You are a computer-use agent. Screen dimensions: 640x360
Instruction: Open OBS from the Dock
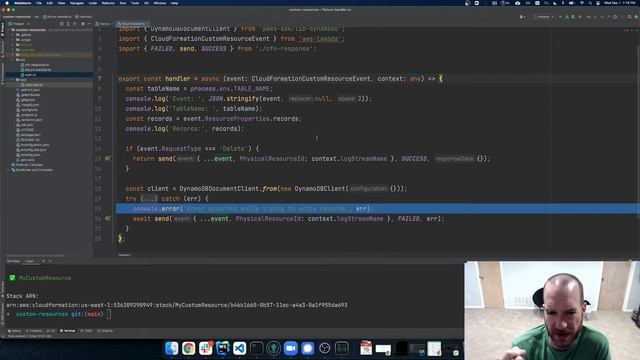click(324, 348)
